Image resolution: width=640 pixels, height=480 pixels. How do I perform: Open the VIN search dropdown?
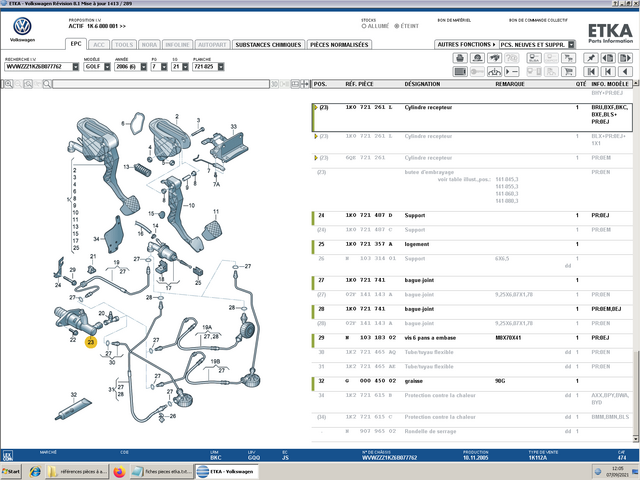point(76,67)
